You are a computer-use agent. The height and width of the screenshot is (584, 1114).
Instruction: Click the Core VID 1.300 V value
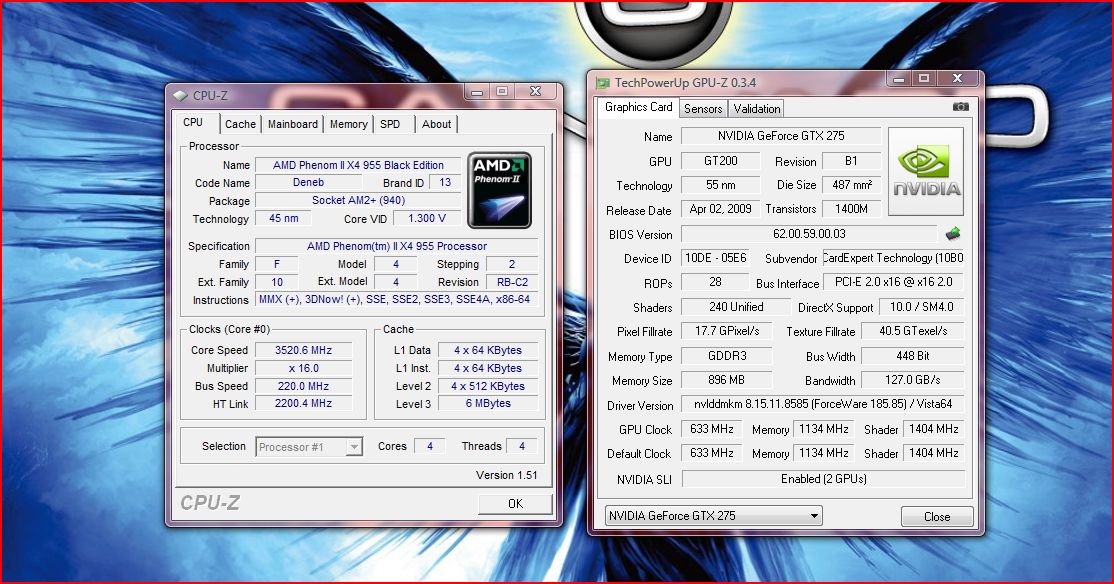(426, 219)
